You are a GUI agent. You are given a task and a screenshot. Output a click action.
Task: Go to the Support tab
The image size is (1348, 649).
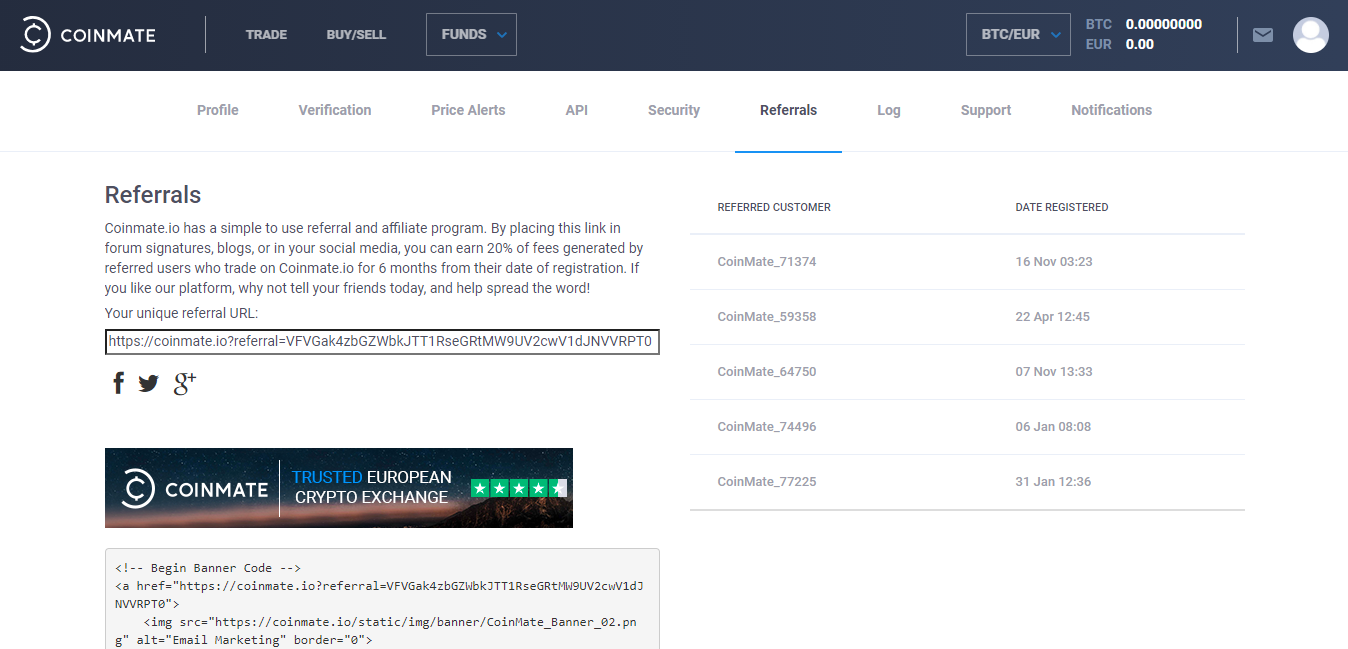click(985, 111)
